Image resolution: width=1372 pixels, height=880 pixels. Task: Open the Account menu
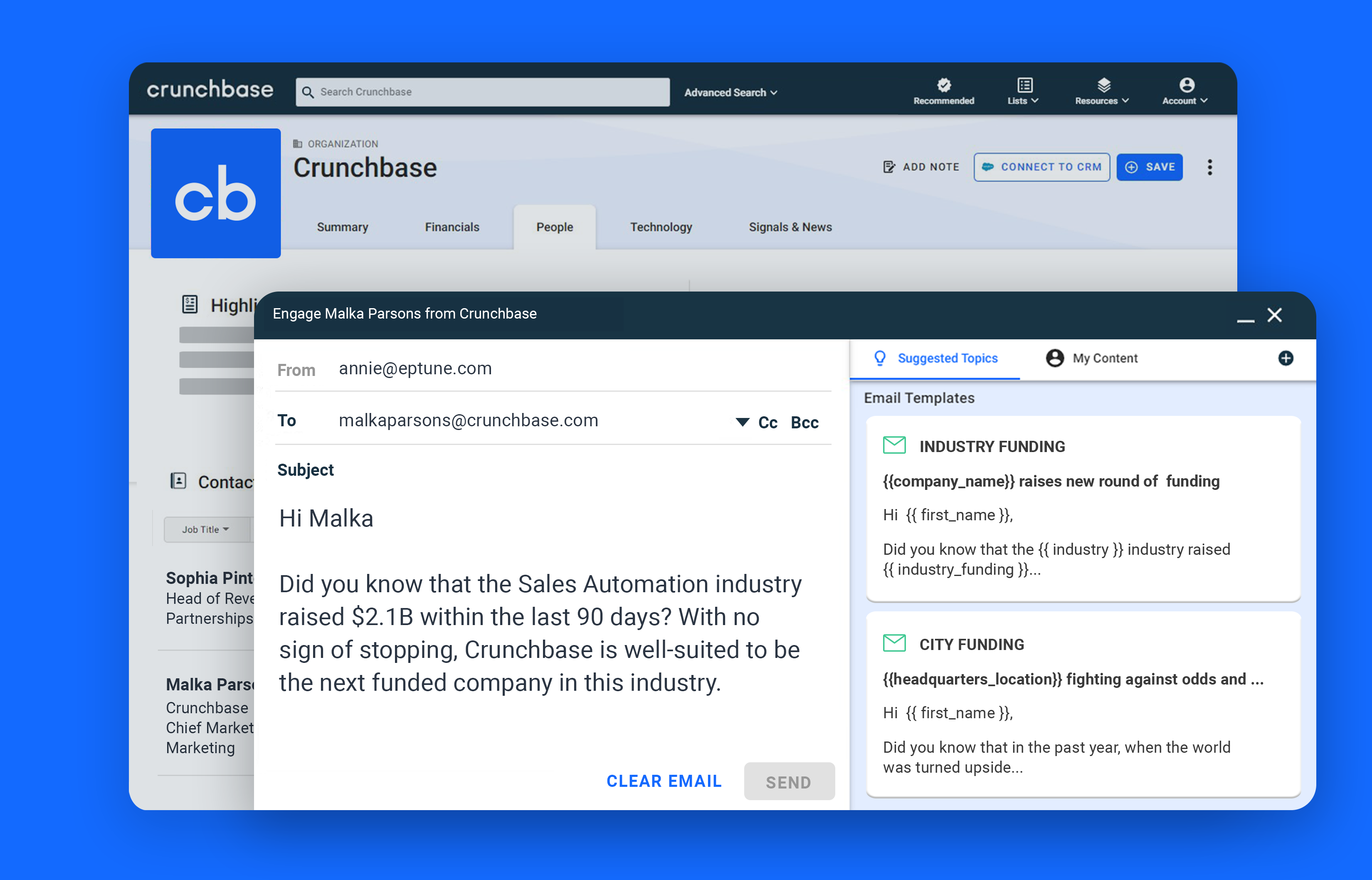tap(1185, 91)
